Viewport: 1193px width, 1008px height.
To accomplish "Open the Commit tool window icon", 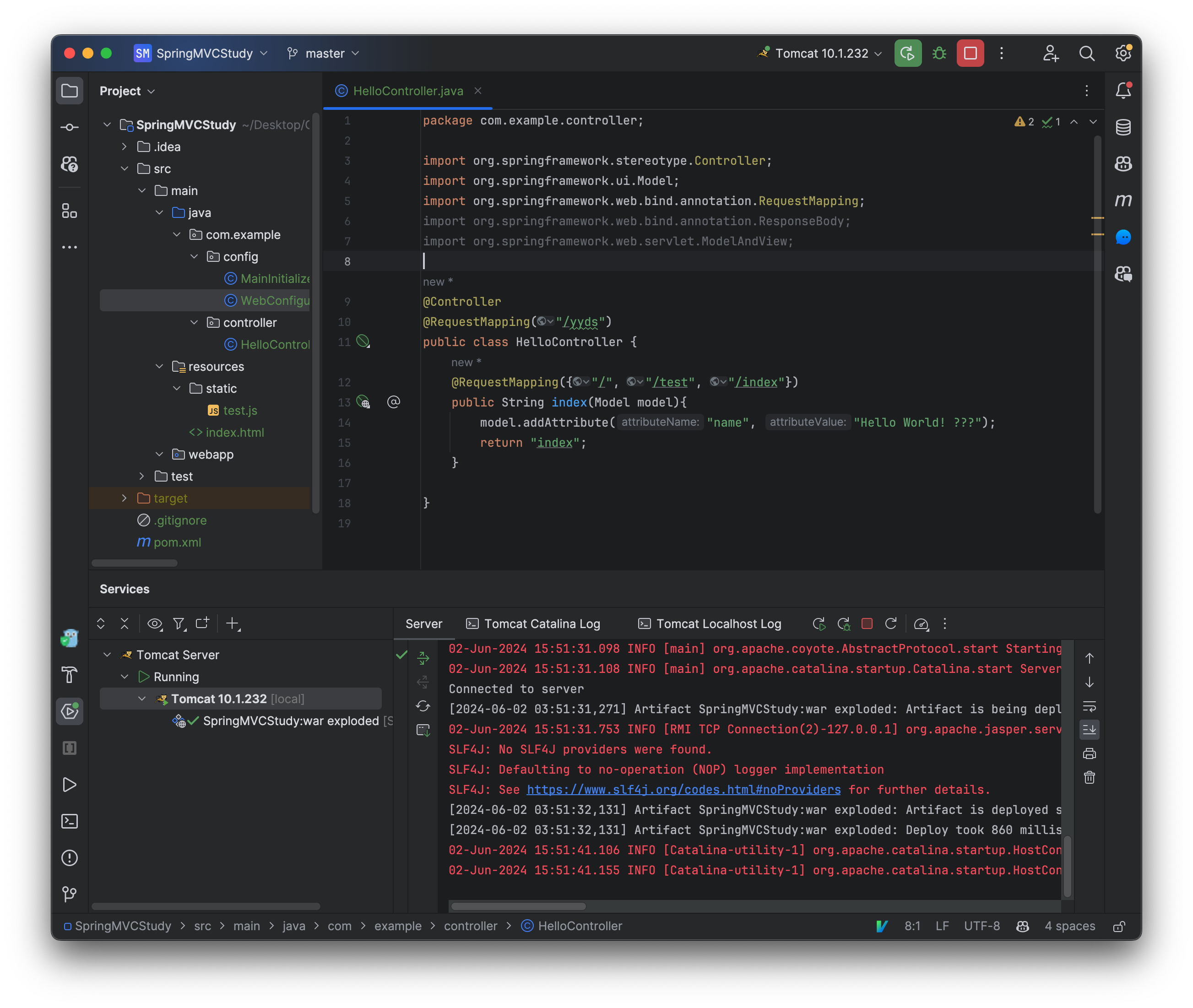I will [x=69, y=127].
